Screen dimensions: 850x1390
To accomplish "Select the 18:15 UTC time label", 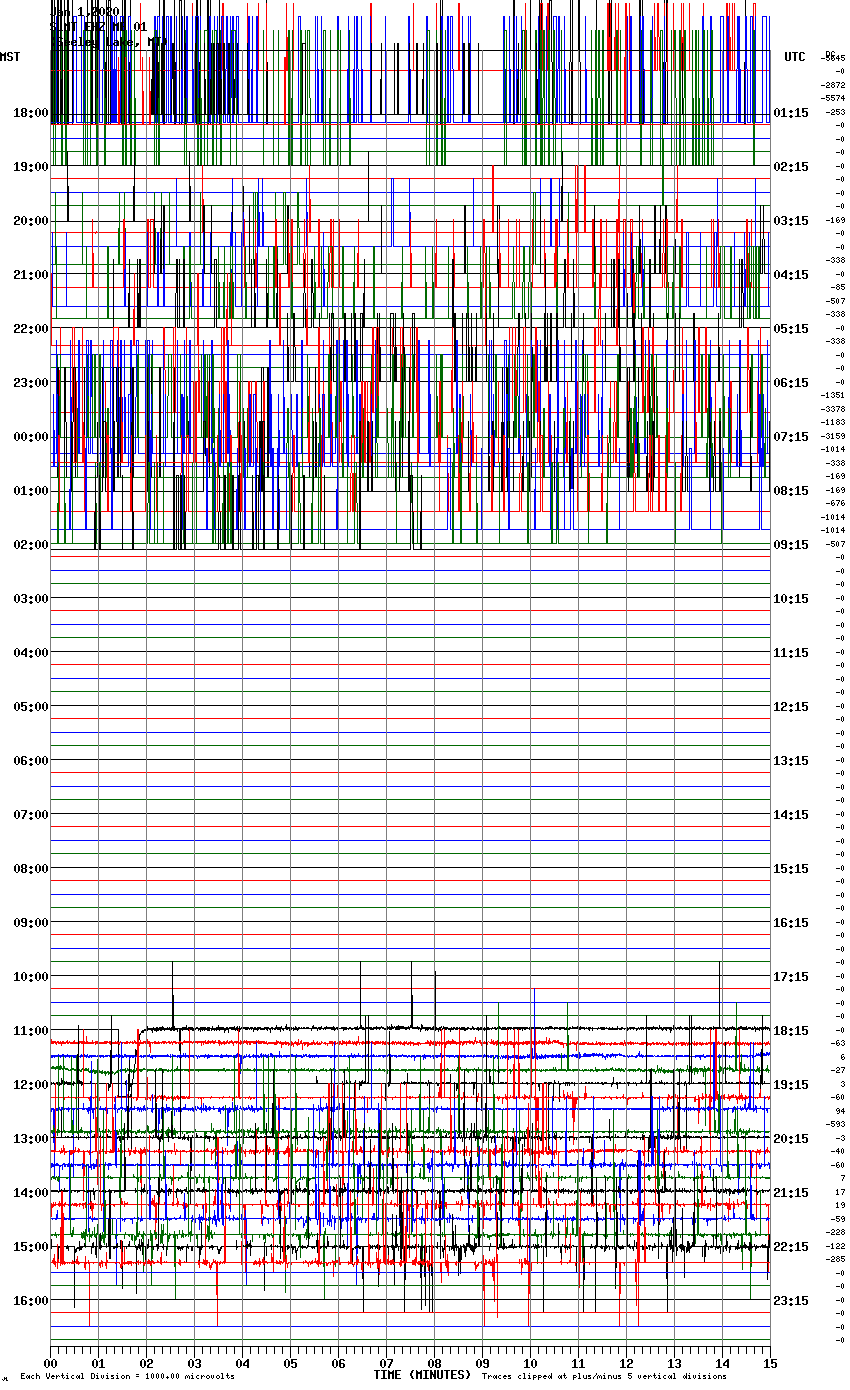I will (790, 1031).
